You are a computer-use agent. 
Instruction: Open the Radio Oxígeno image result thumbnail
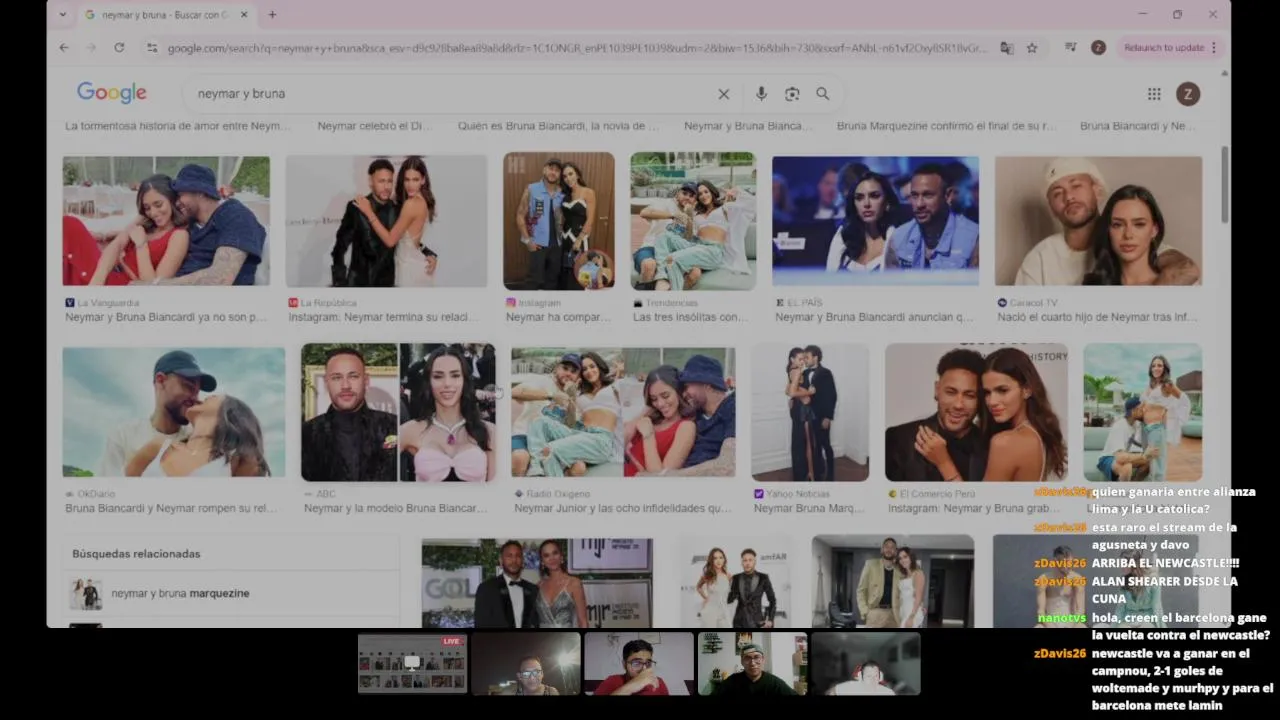(623, 412)
